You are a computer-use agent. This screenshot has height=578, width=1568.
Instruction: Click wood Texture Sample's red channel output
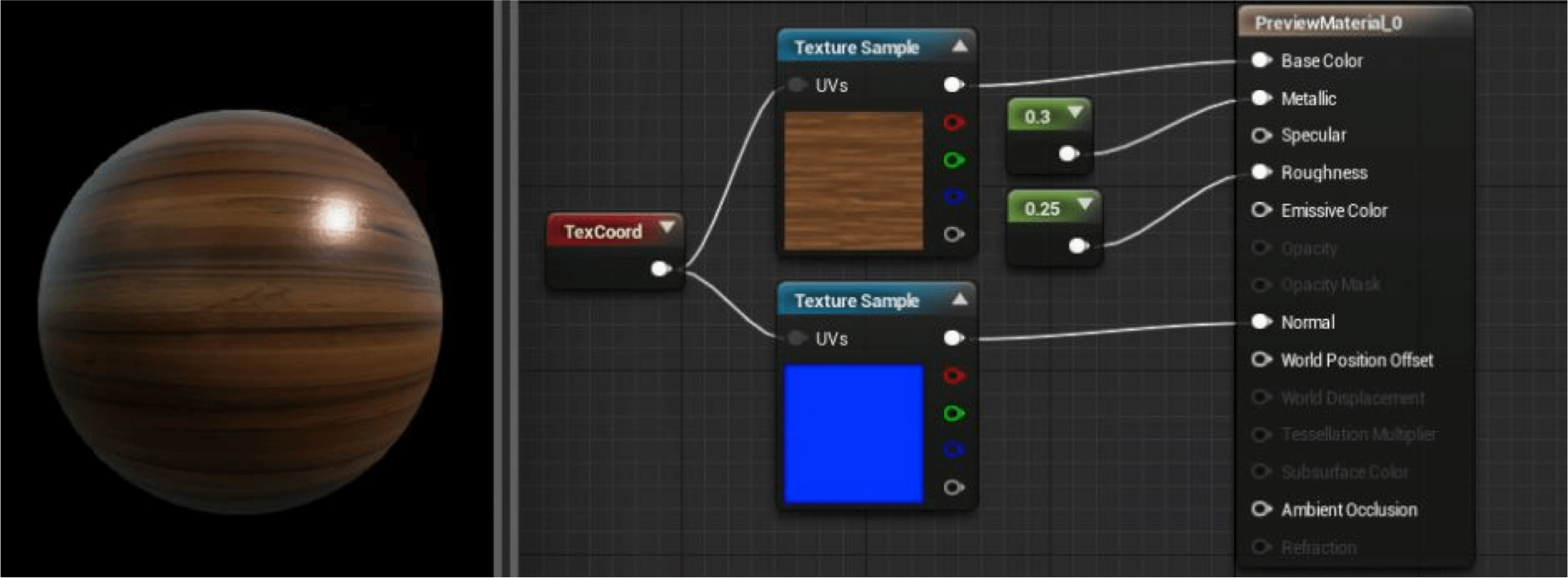[954, 123]
